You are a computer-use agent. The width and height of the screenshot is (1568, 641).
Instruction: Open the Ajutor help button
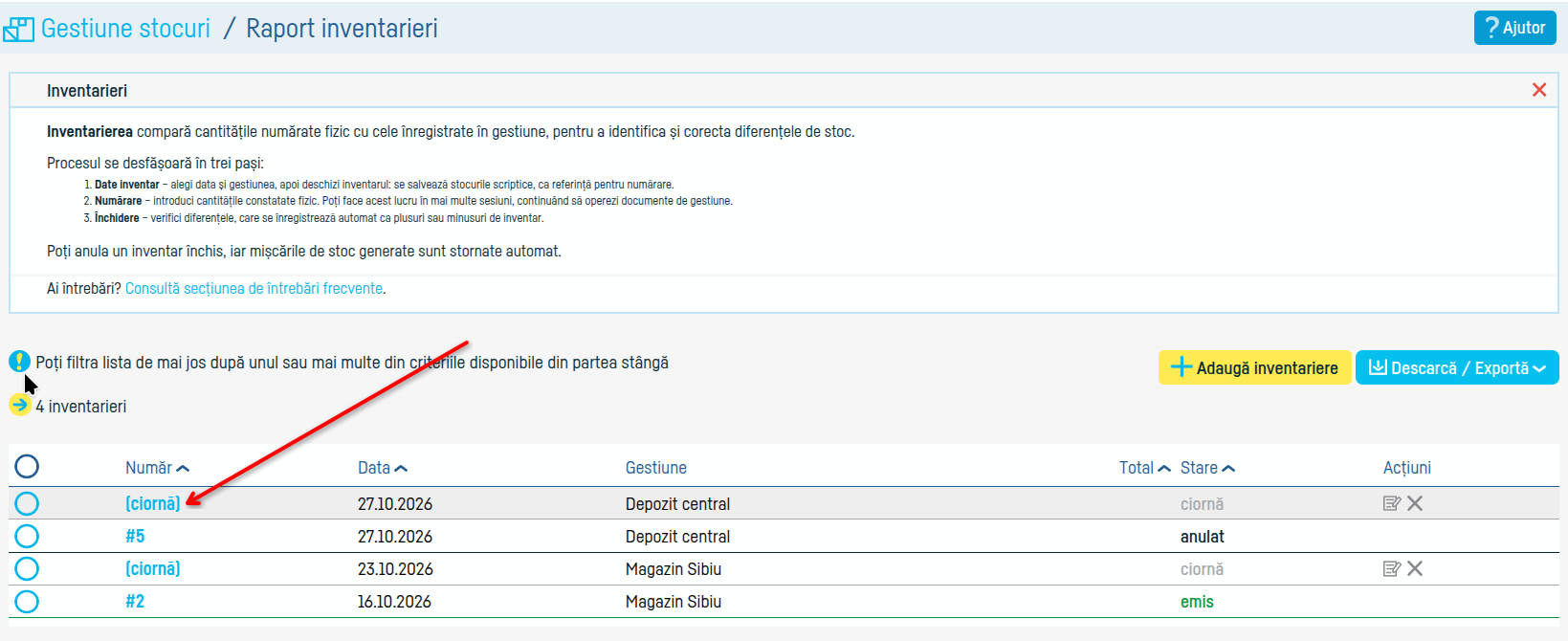coord(1515,28)
